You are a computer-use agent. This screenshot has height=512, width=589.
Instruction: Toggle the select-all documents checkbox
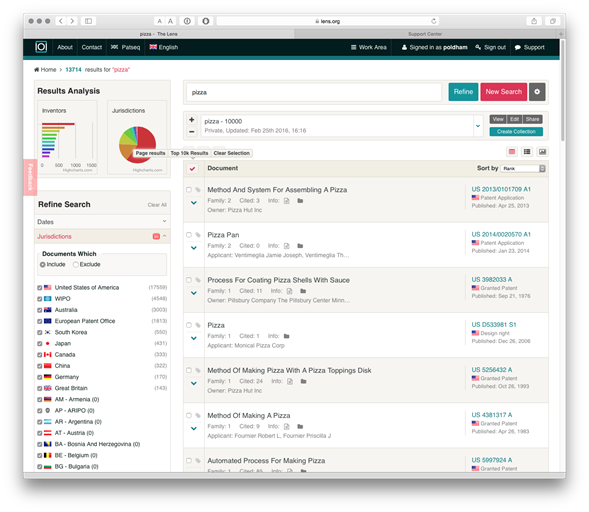pos(192,169)
